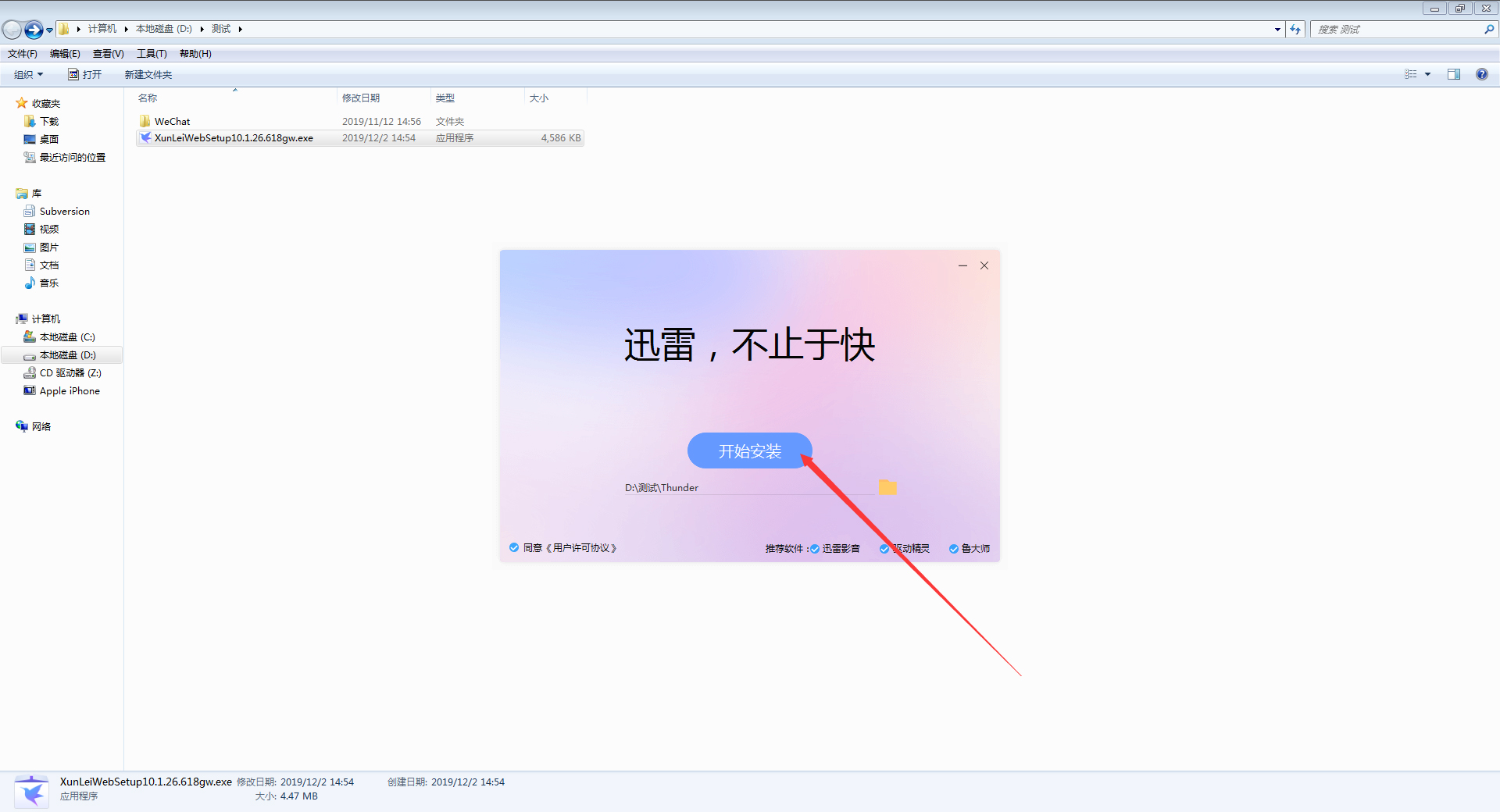
Task: Uncheck the 鲁大师 bundled software option
Action: pos(953,548)
